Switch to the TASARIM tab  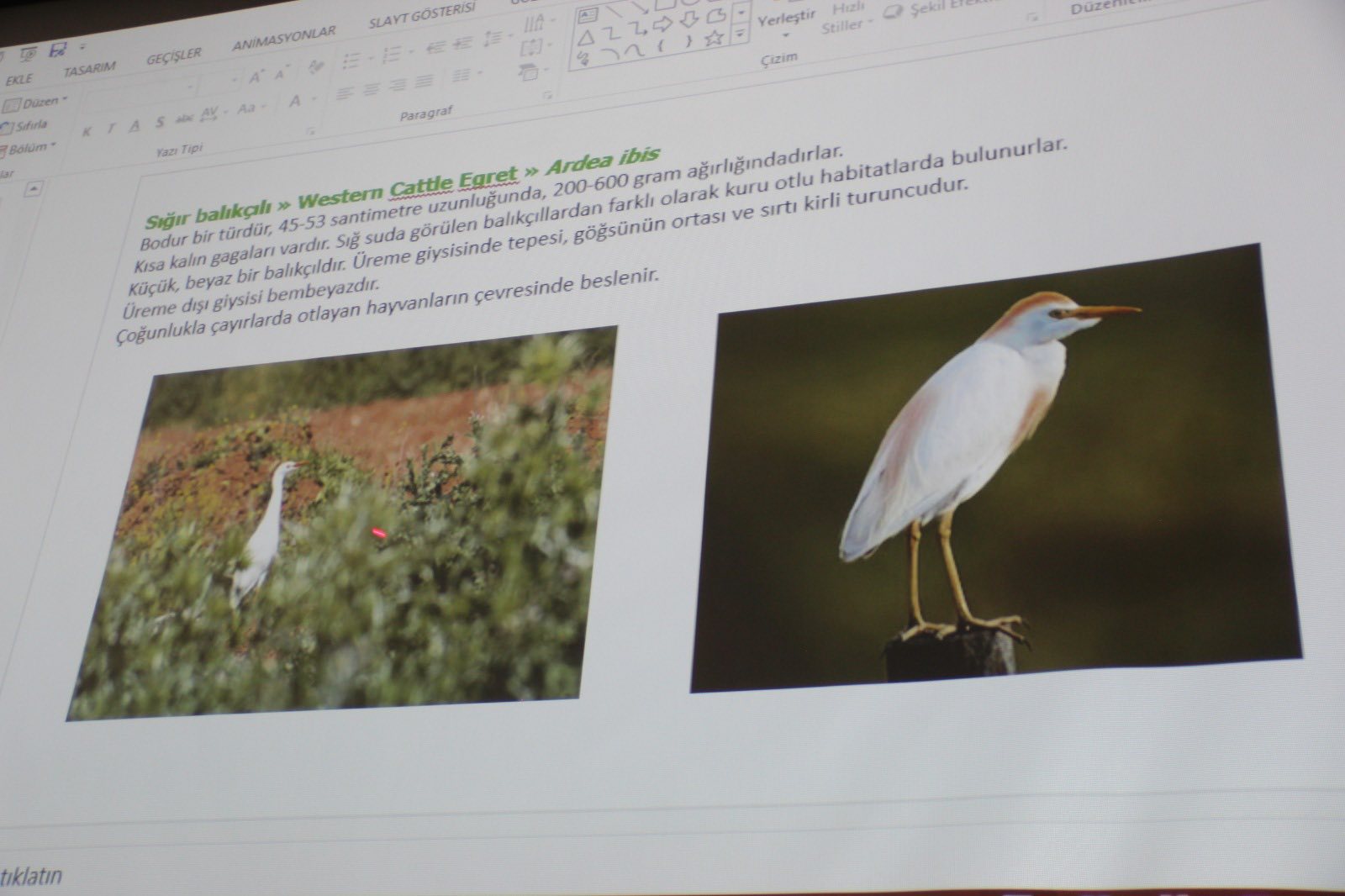[89, 68]
